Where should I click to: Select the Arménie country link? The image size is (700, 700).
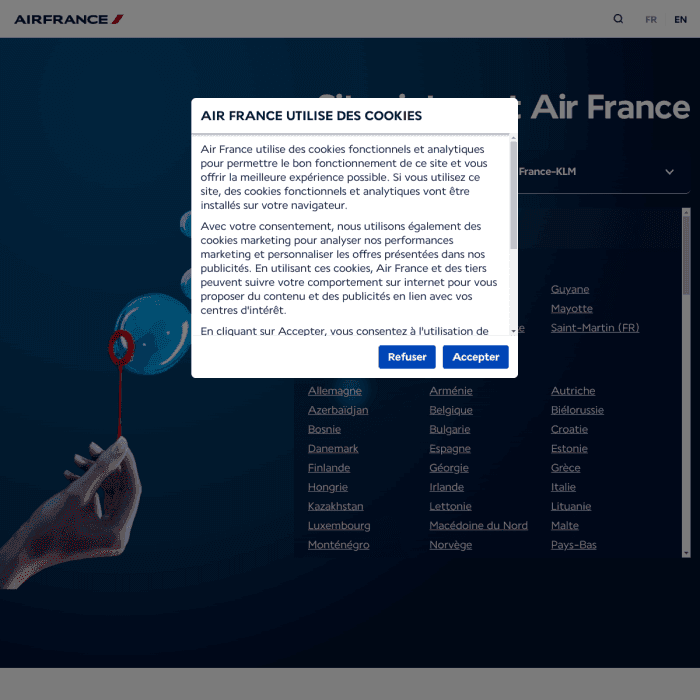[450, 391]
